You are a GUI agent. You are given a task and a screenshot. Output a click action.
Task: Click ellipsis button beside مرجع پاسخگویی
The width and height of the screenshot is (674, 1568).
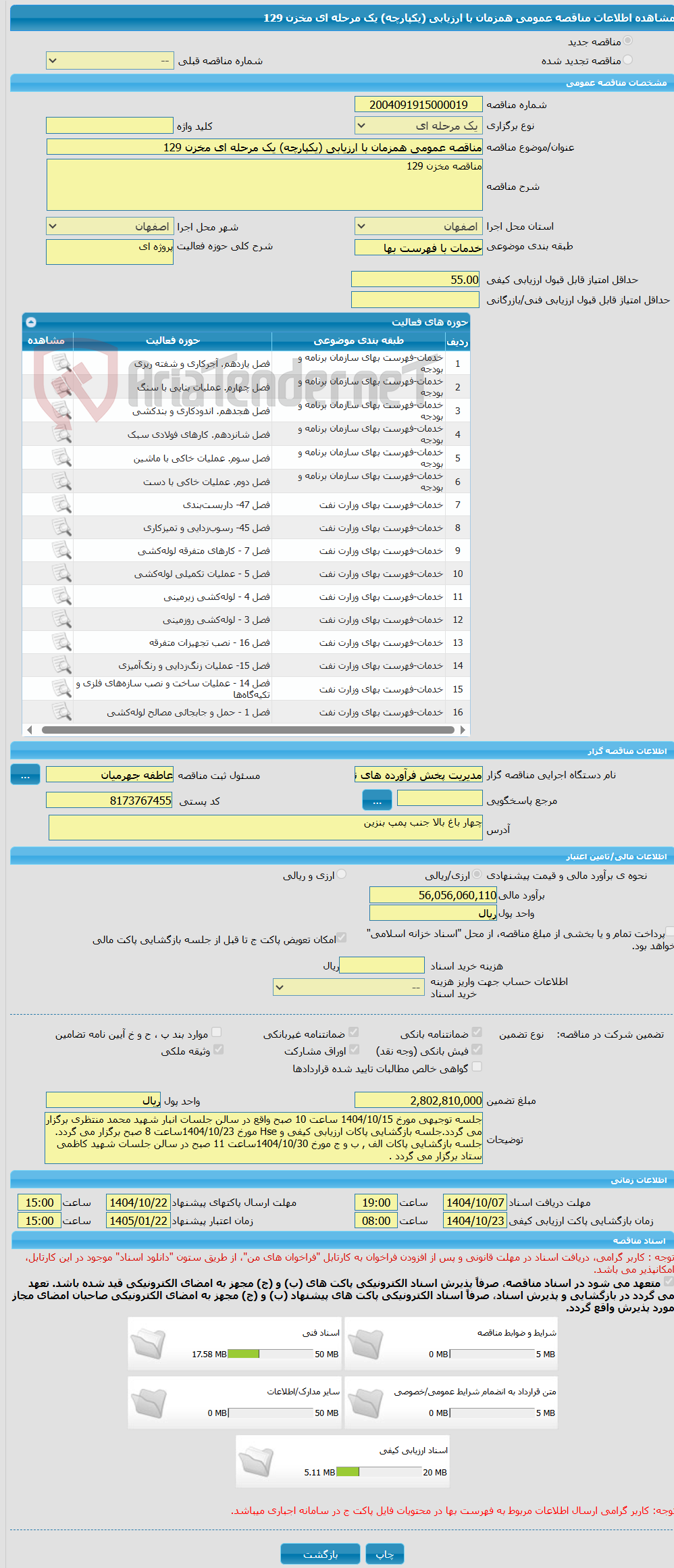[377, 801]
